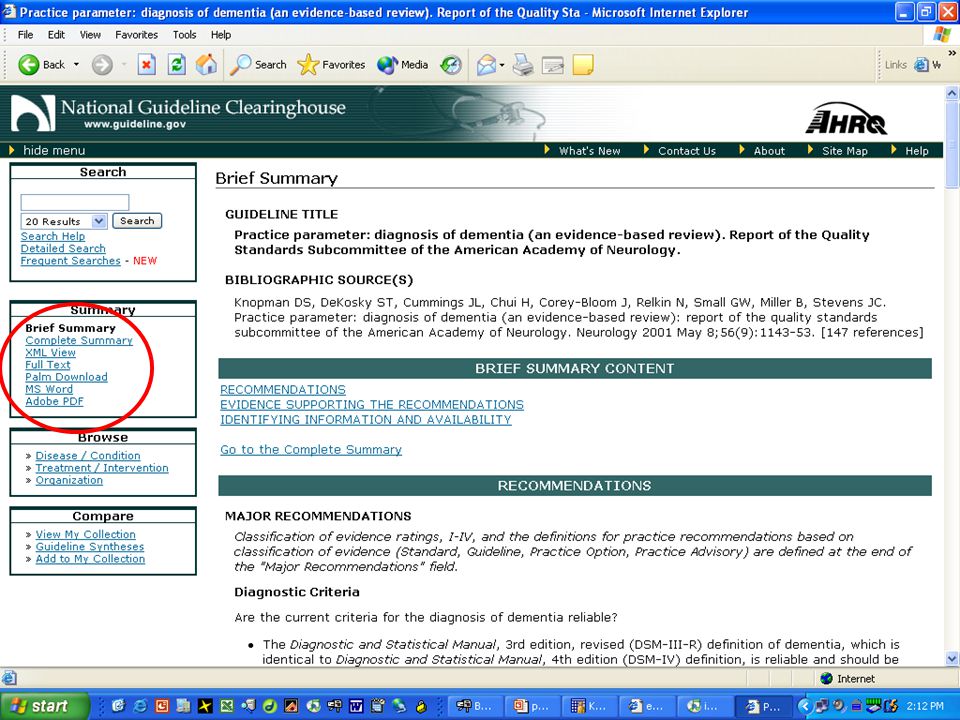Open the Complete Summary sidebar link
Image resolution: width=960 pixels, height=720 pixels.
tap(78, 340)
